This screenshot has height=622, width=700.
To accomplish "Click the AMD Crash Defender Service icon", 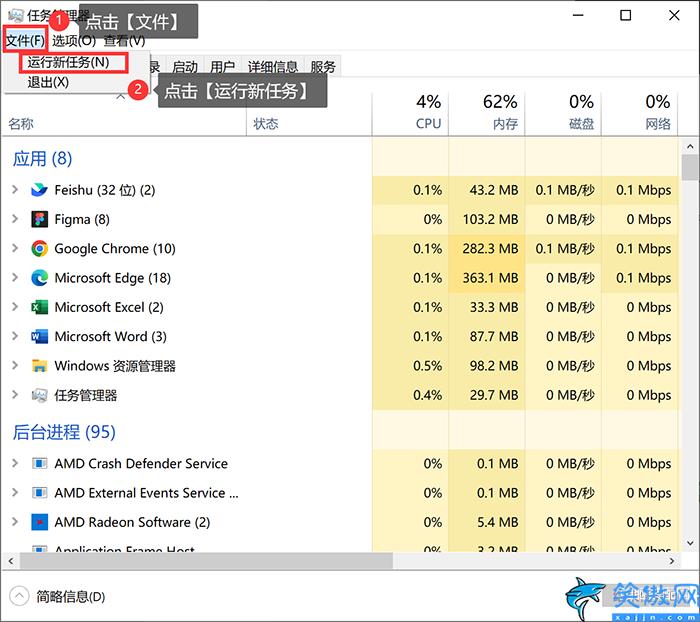I will [39, 463].
